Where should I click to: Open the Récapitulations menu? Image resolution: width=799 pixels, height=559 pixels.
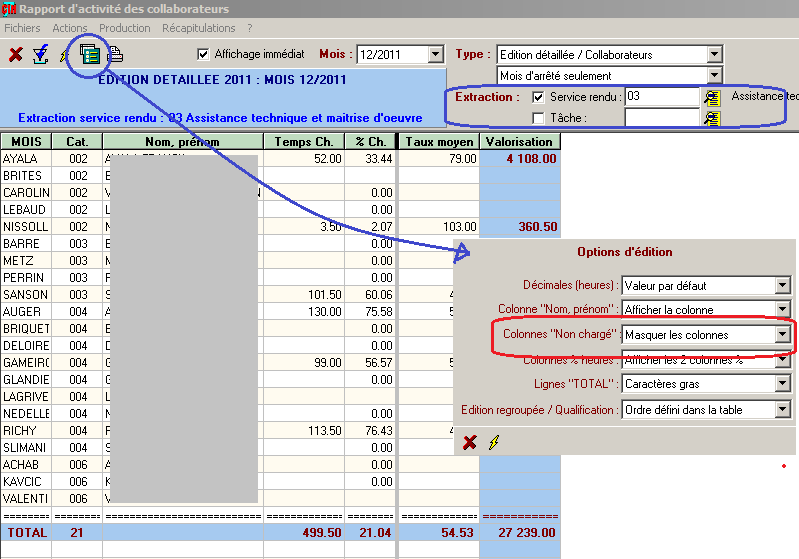point(199,28)
